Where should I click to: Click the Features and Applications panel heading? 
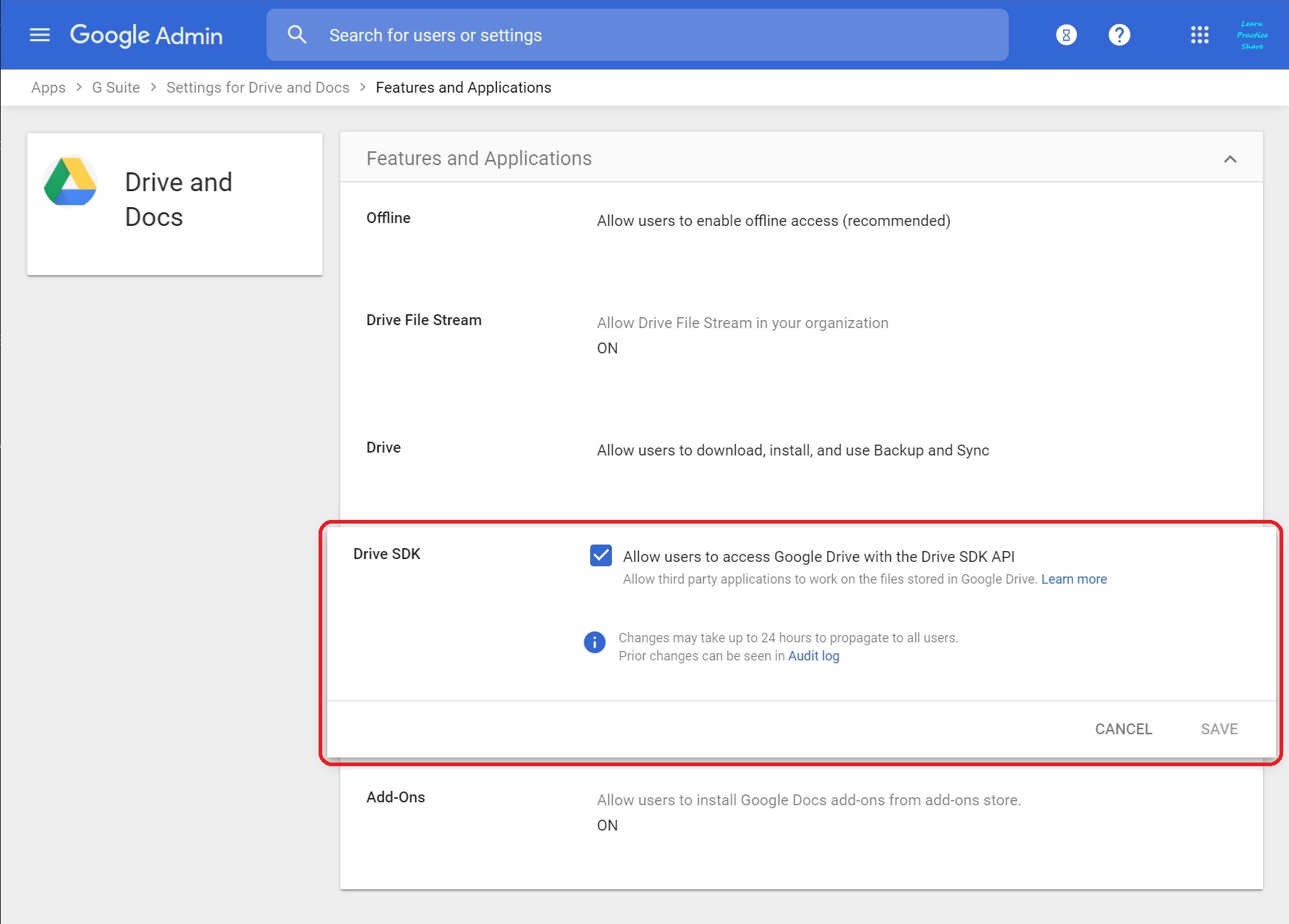click(479, 159)
